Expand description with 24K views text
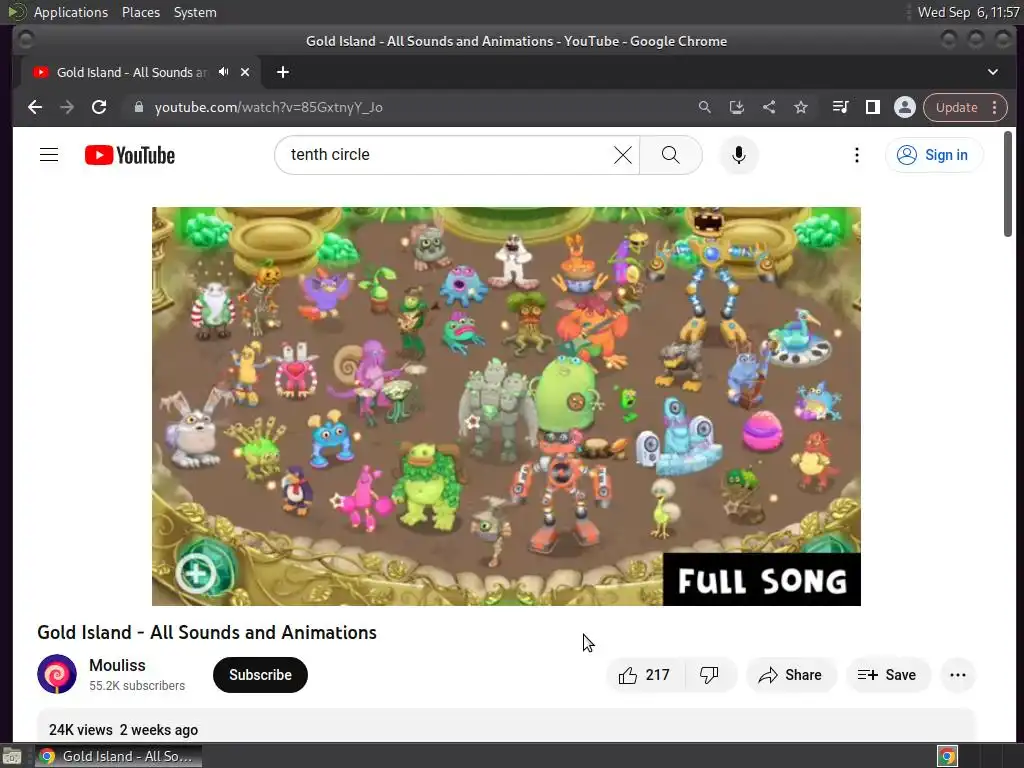Viewport: 1024px width, 768px height. [123, 729]
